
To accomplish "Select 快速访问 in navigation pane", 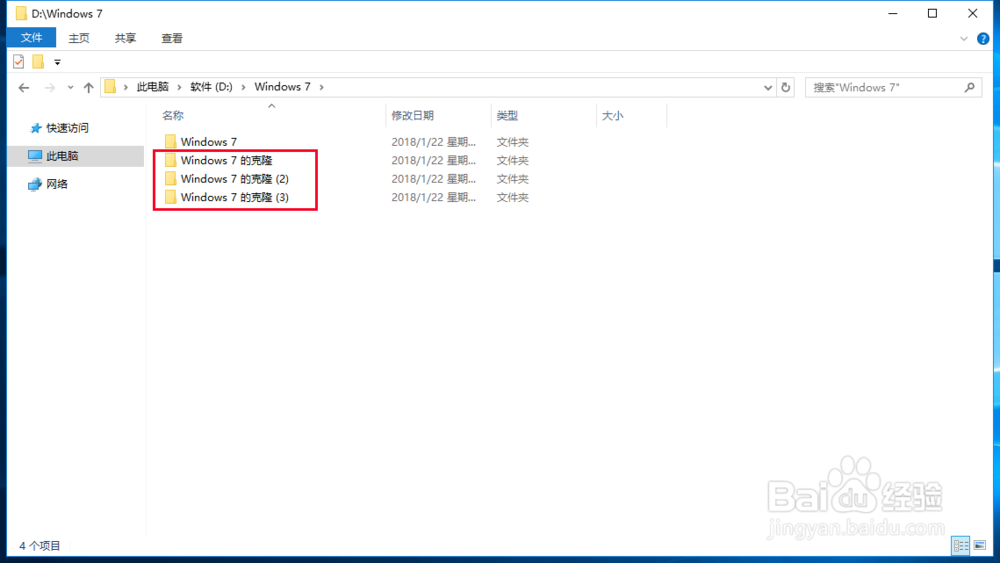I will click(67, 128).
